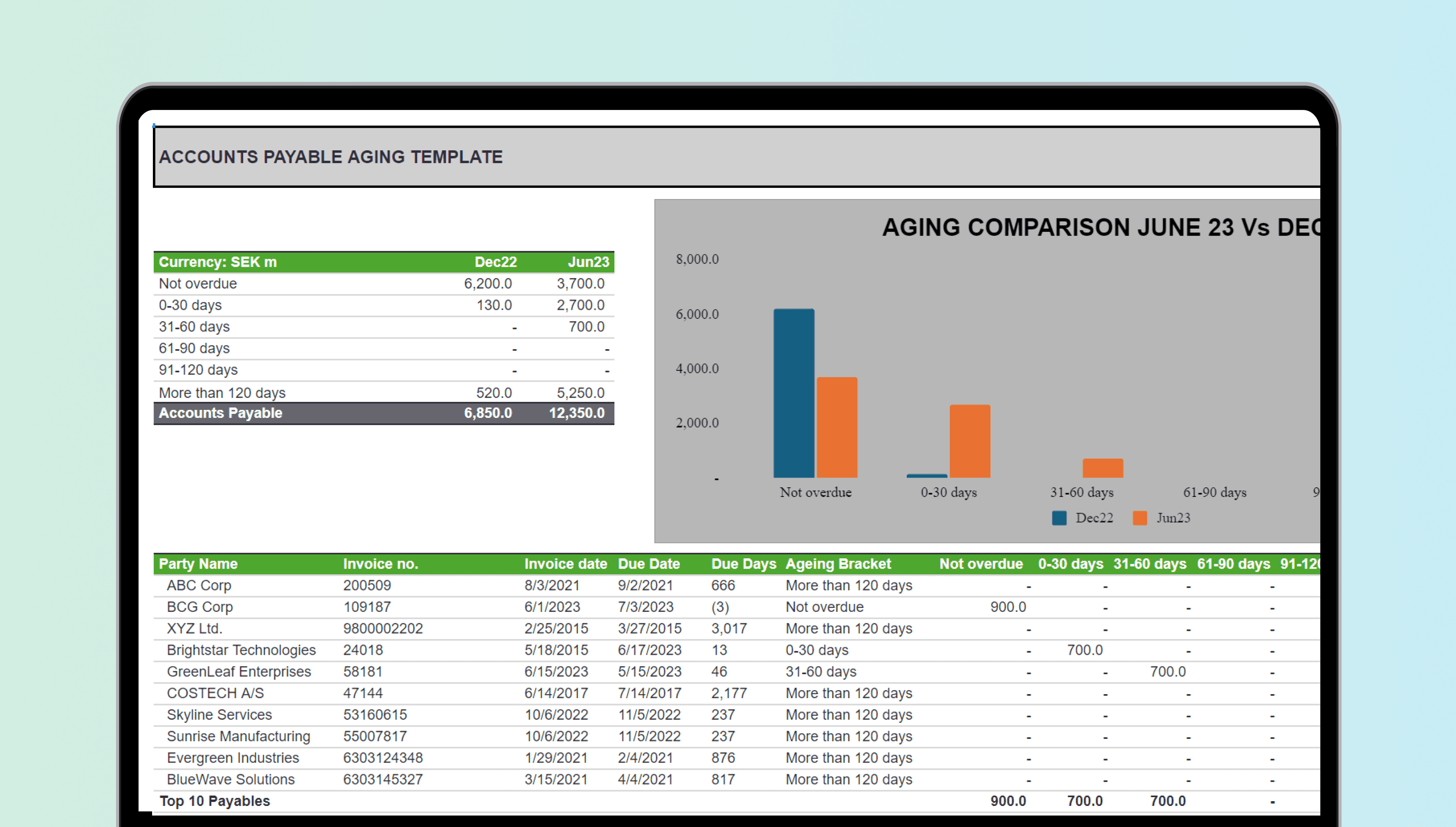Image resolution: width=1456 pixels, height=827 pixels.
Task: Click the Sunrise Manufacturing party name
Action: [x=238, y=736]
